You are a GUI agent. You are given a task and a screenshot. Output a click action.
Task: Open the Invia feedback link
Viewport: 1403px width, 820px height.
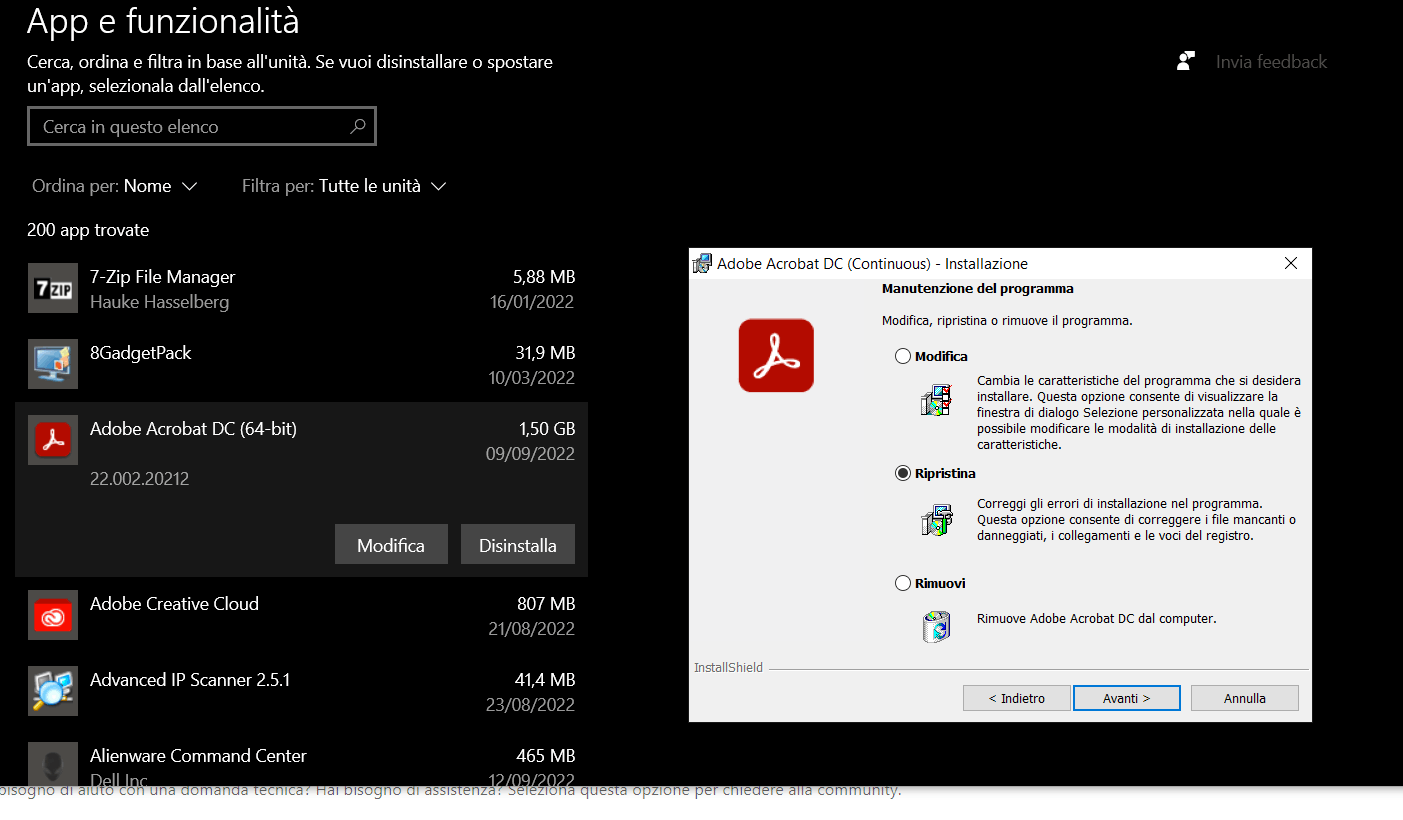[x=1271, y=62]
